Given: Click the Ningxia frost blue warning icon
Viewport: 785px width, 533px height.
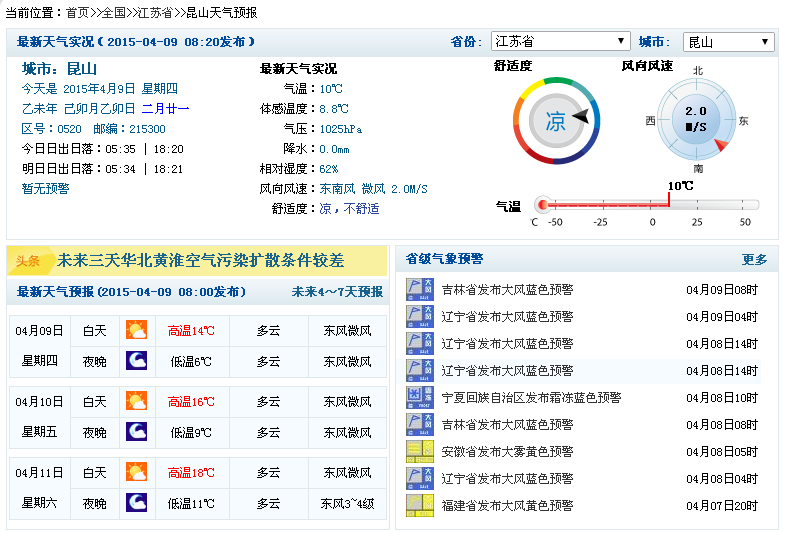Looking at the screenshot, I should [x=420, y=397].
